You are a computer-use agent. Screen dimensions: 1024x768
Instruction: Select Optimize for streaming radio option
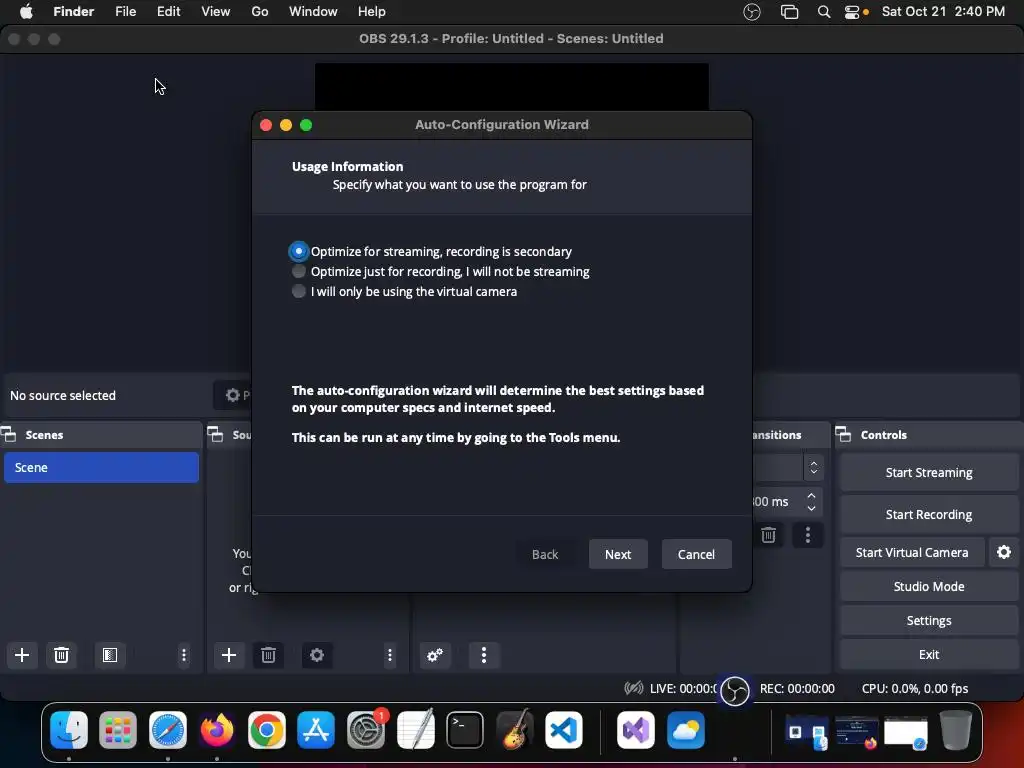298,251
